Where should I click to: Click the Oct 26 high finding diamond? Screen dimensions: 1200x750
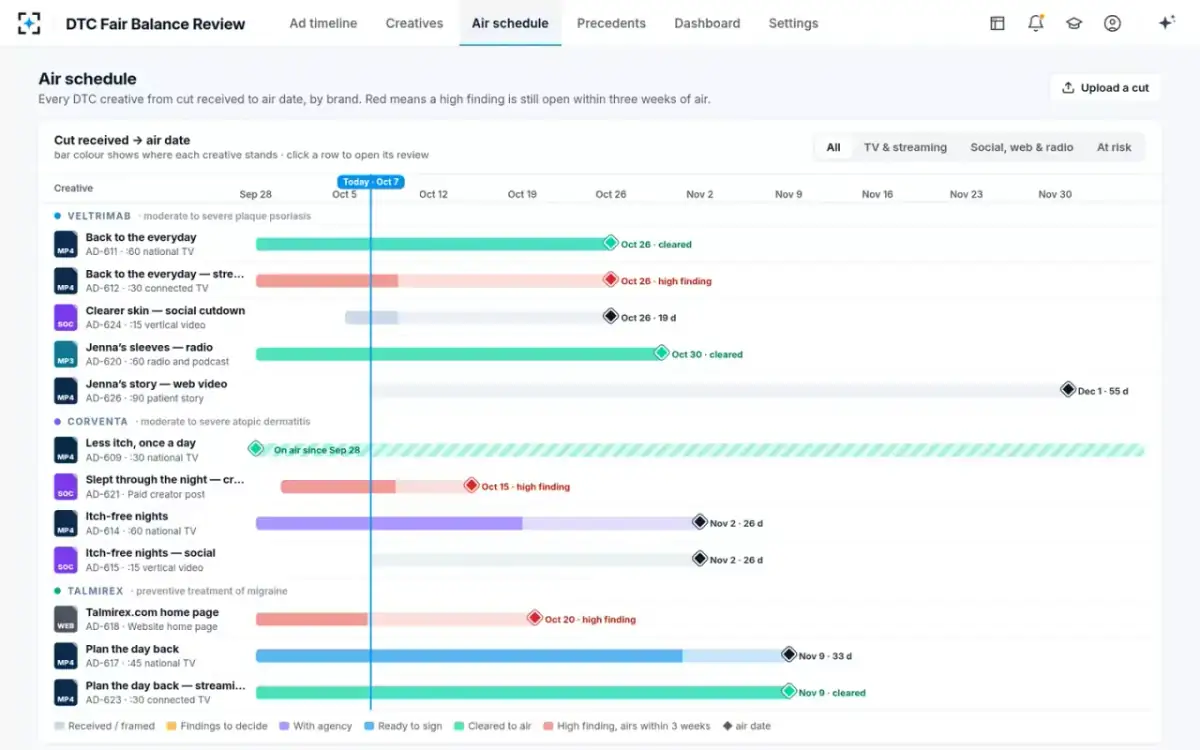(x=610, y=280)
